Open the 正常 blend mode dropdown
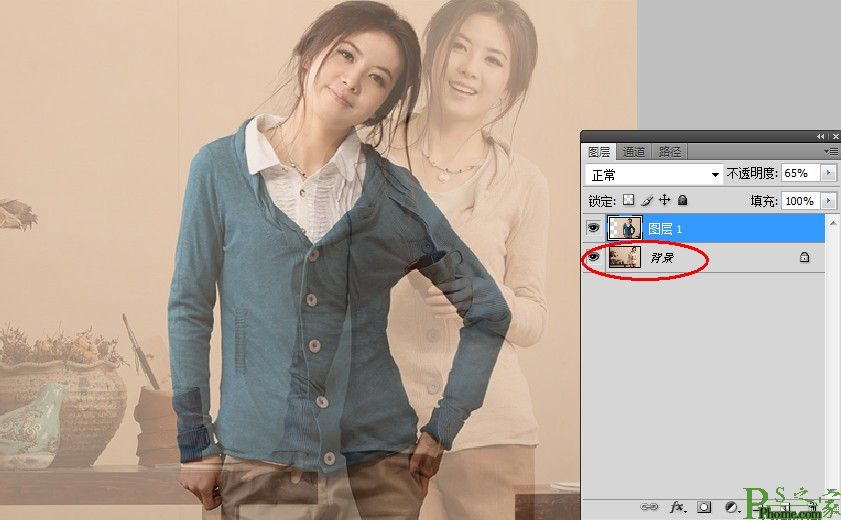 coord(654,175)
